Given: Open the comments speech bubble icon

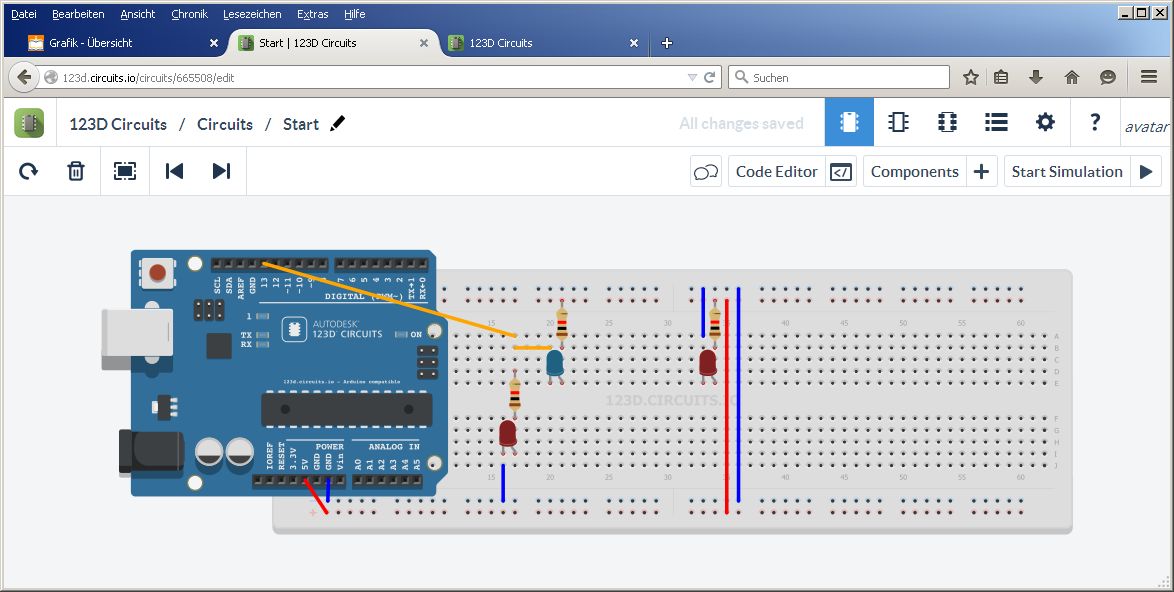Looking at the screenshot, I should click(705, 172).
